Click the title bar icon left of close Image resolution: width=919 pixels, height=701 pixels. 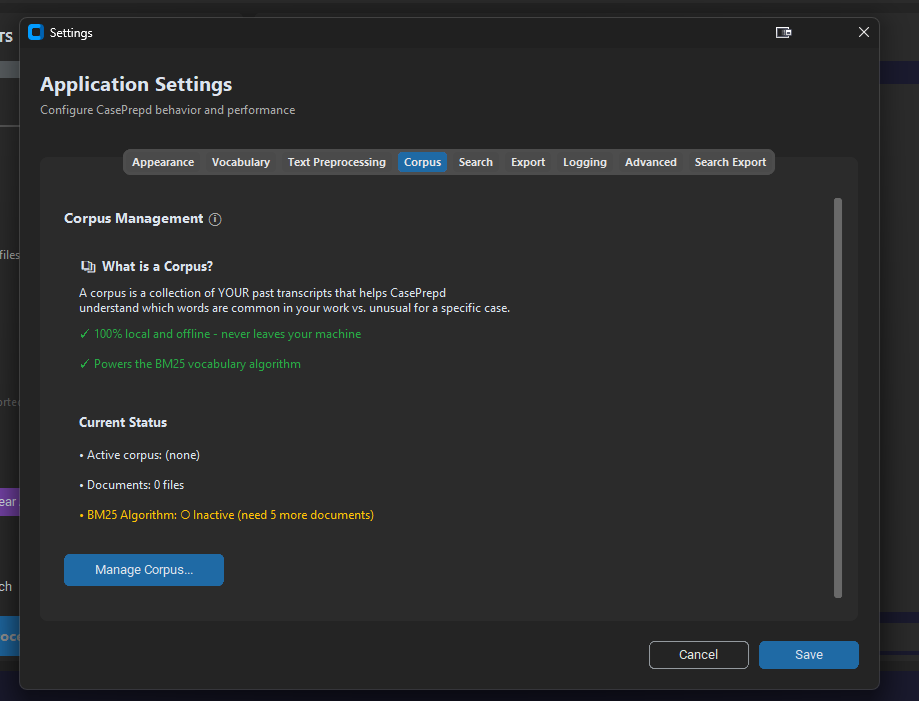[x=784, y=32]
